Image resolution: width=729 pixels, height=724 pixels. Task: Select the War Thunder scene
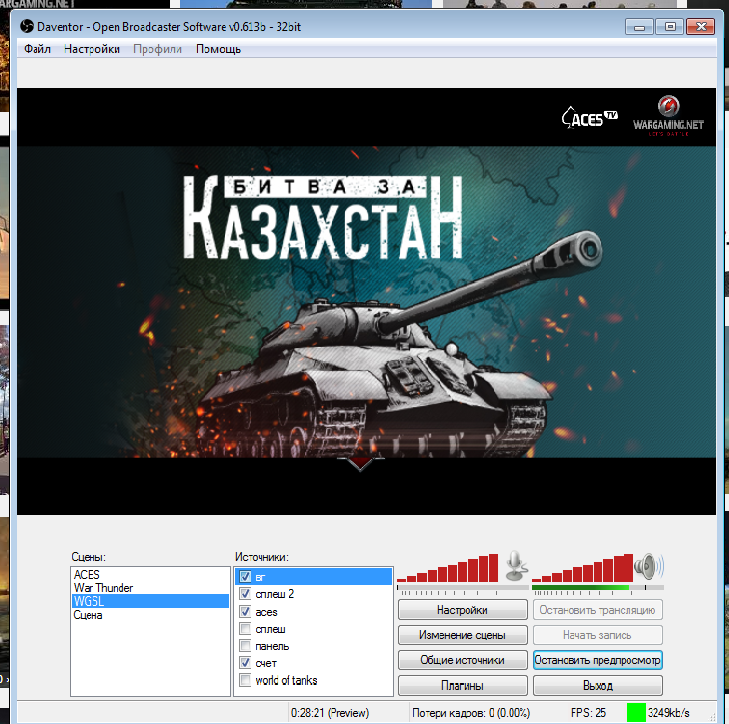click(x=150, y=588)
